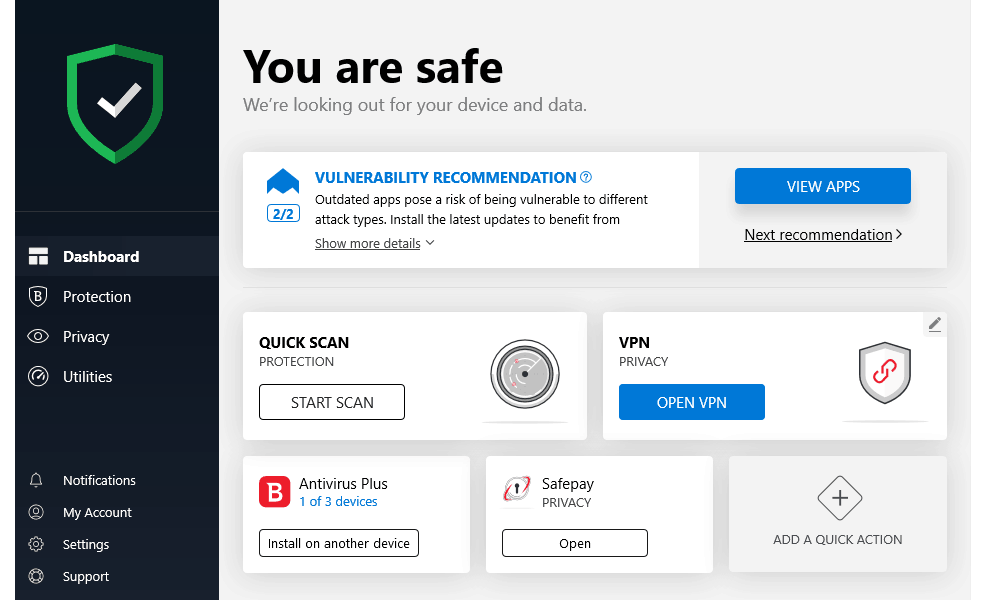Click the Next recommendation link

tap(818, 235)
